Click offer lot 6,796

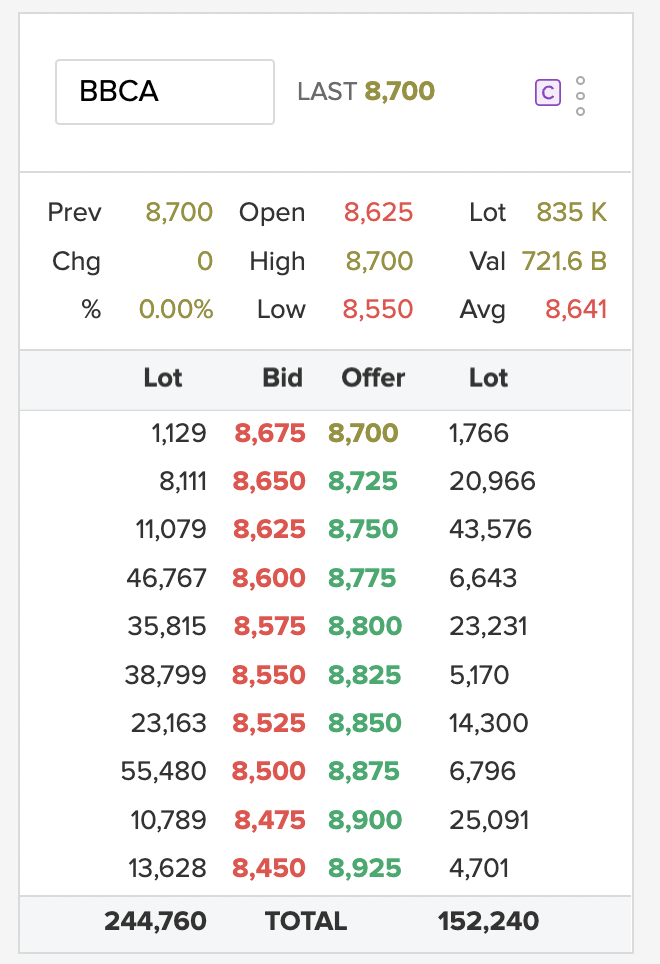(482, 771)
